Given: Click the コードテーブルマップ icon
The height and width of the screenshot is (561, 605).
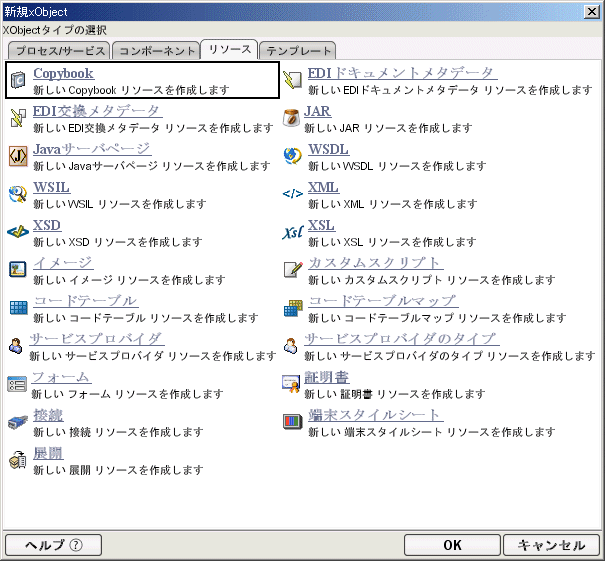Looking at the screenshot, I should coord(293,308).
